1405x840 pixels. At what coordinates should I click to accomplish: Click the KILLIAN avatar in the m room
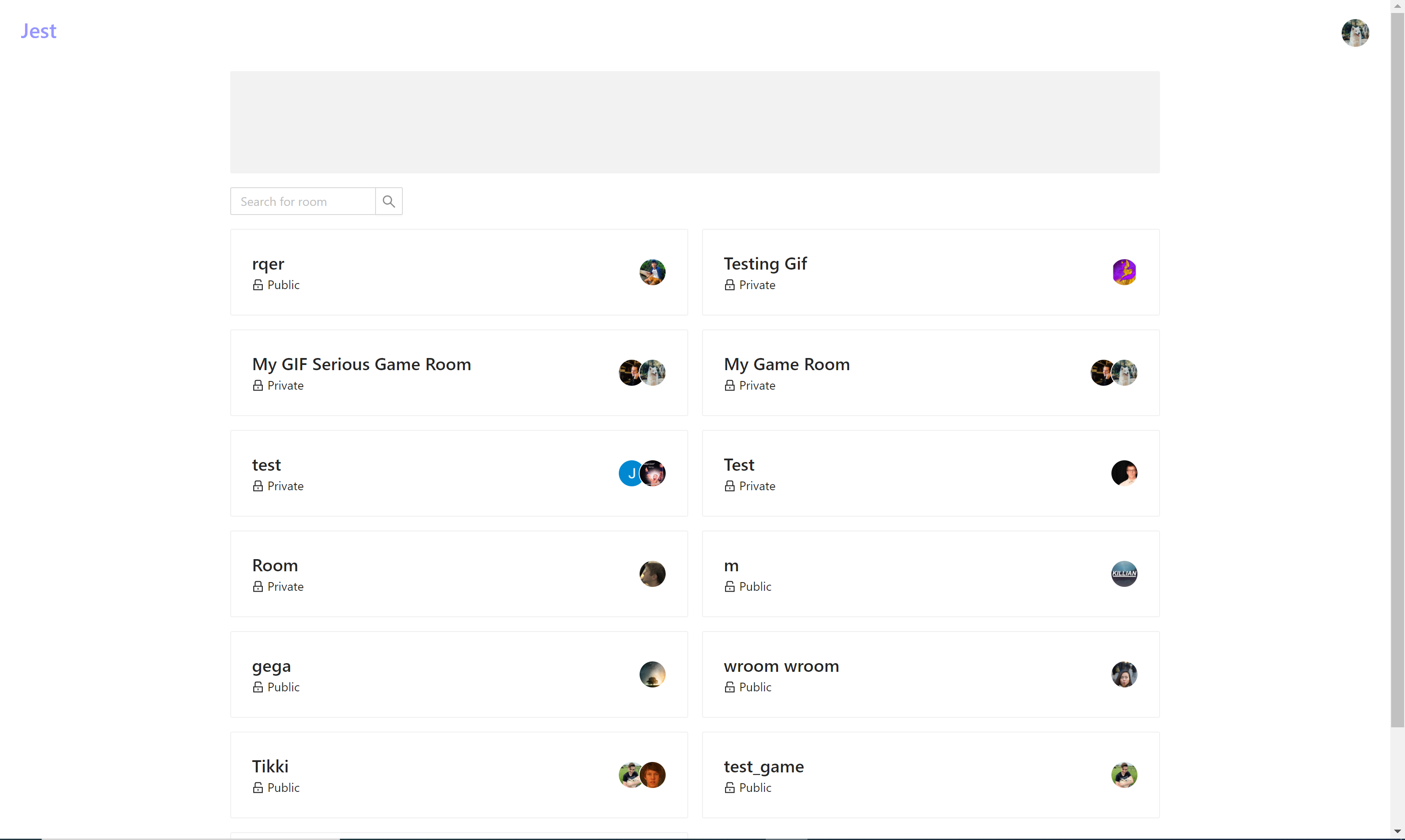tap(1124, 573)
